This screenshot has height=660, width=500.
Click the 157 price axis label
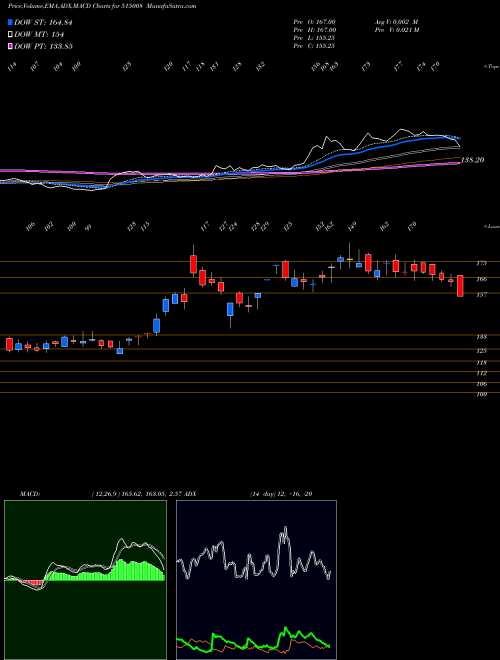(x=481, y=295)
